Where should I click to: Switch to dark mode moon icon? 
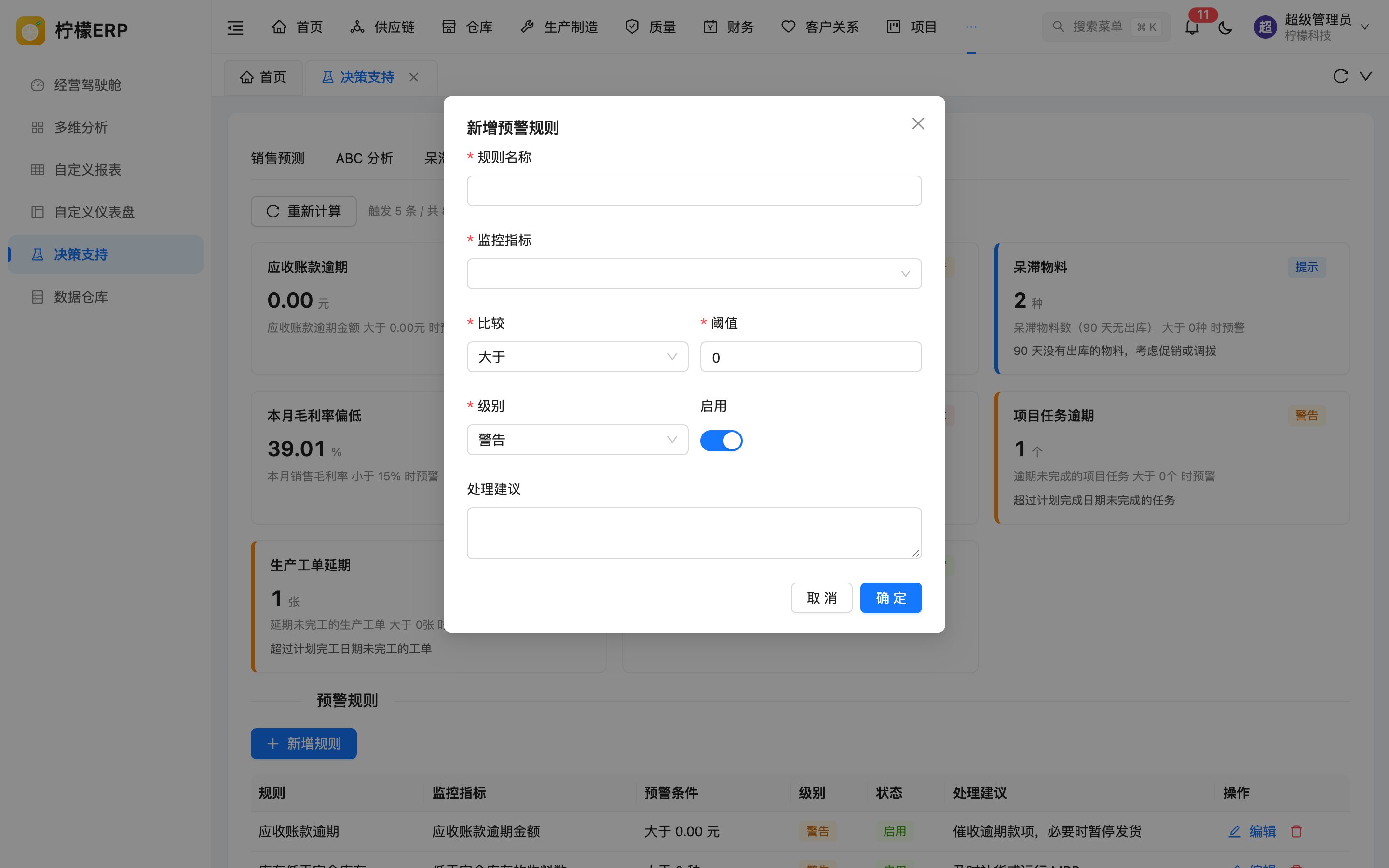click(1225, 27)
